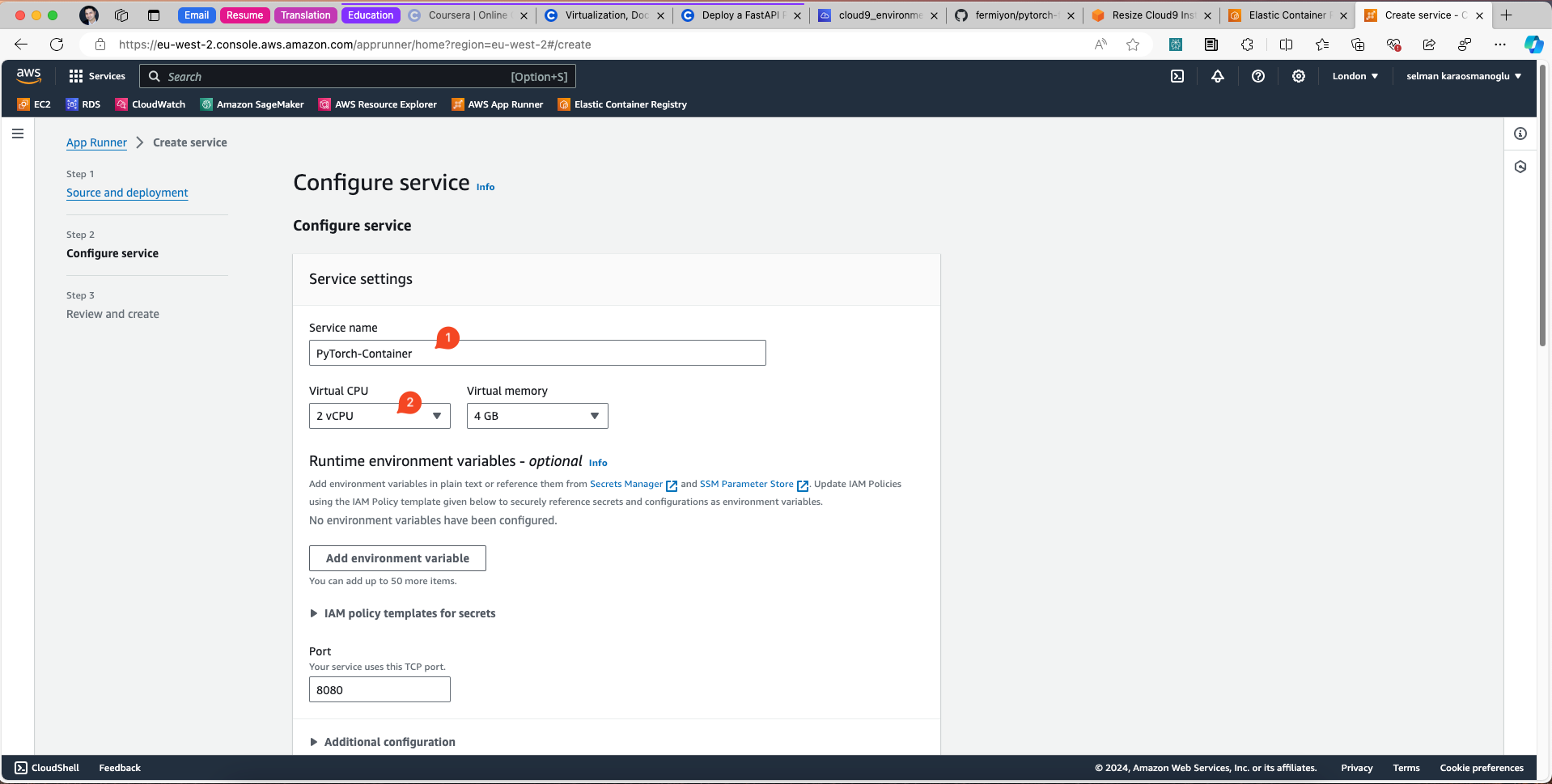1552x784 pixels.
Task: Focus the AWS console search box
Action: 358,76
